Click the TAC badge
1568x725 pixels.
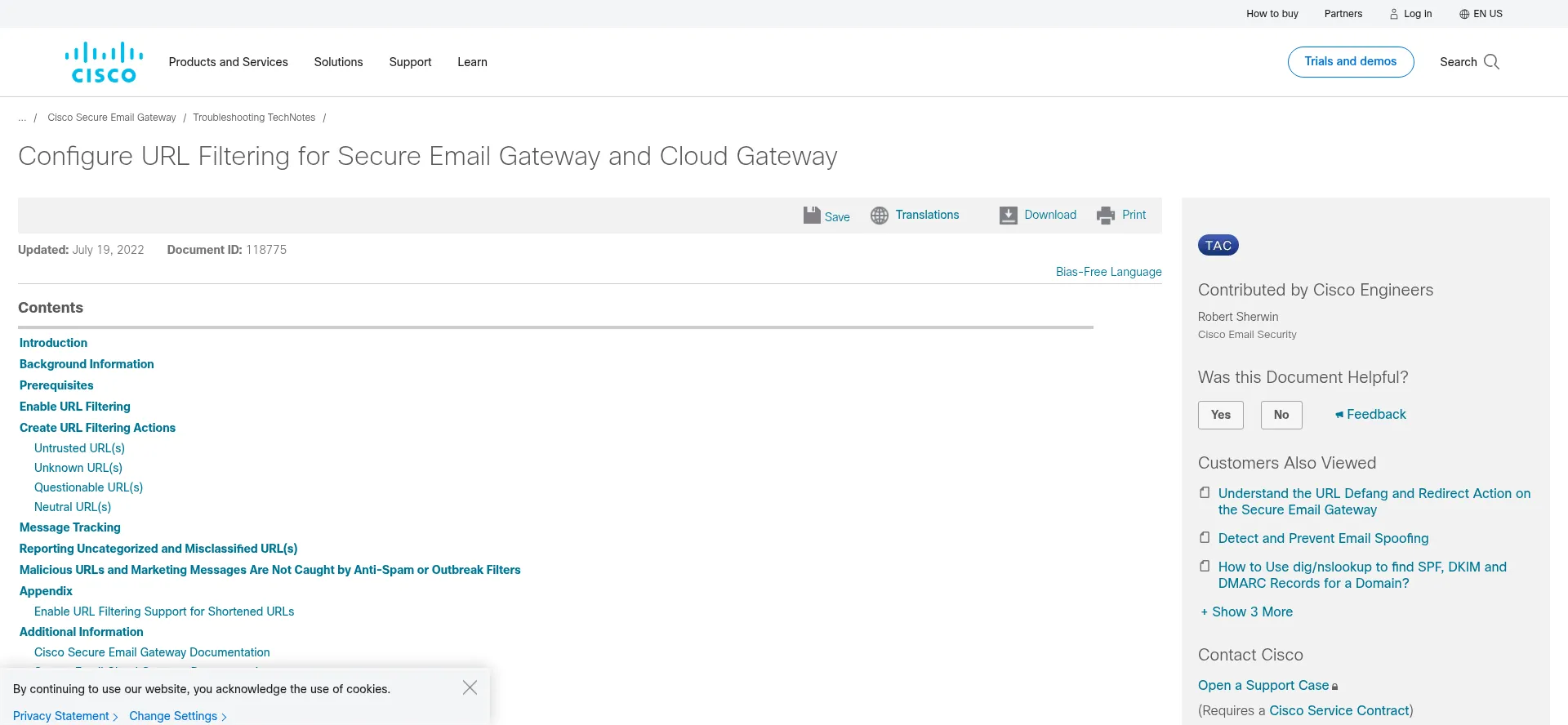[x=1218, y=246]
